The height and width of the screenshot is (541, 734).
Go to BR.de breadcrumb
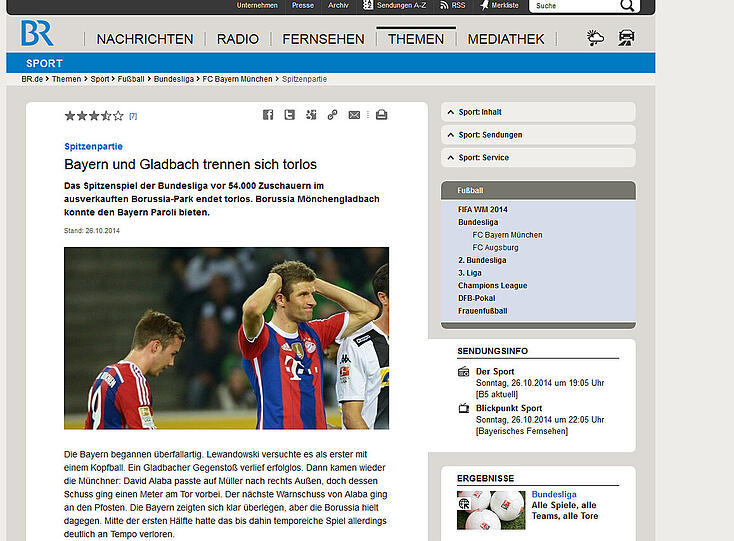[x=32, y=79]
